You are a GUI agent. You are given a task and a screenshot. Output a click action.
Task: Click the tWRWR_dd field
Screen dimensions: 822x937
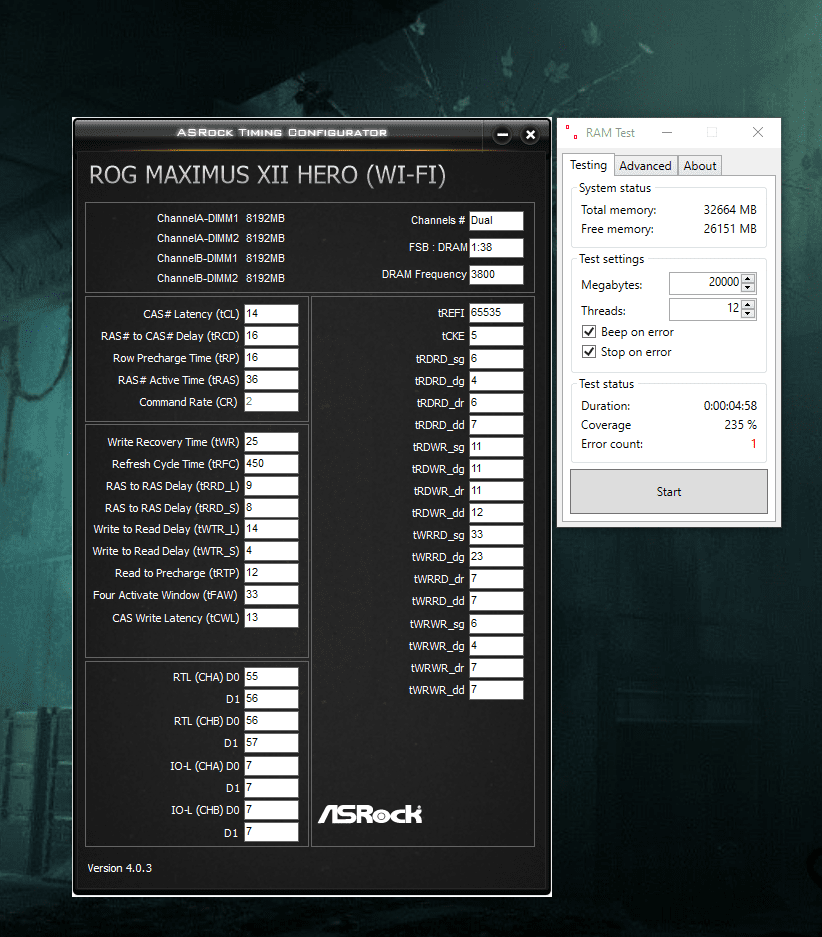[x=496, y=690]
